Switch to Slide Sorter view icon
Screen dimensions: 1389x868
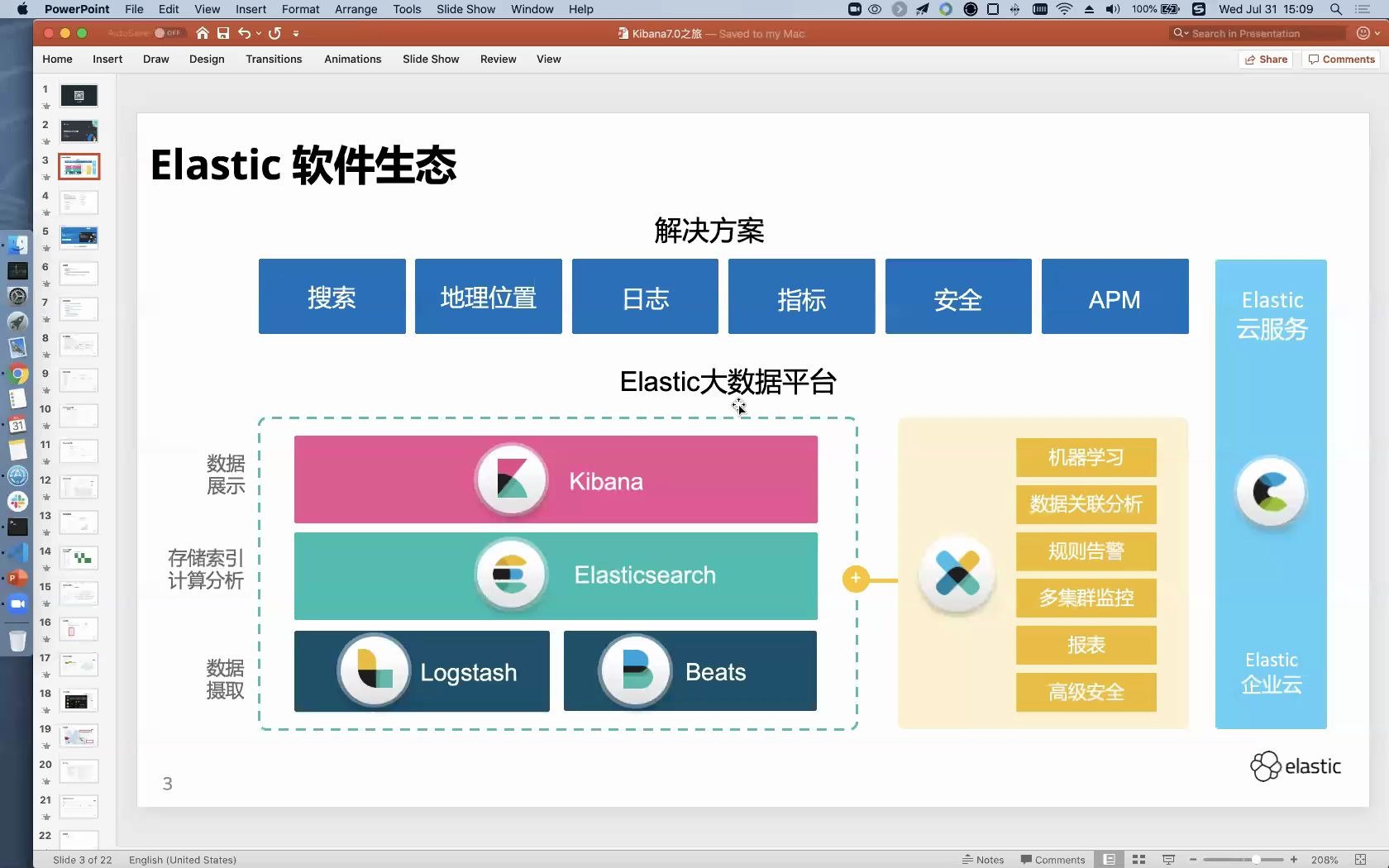pos(1138,860)
